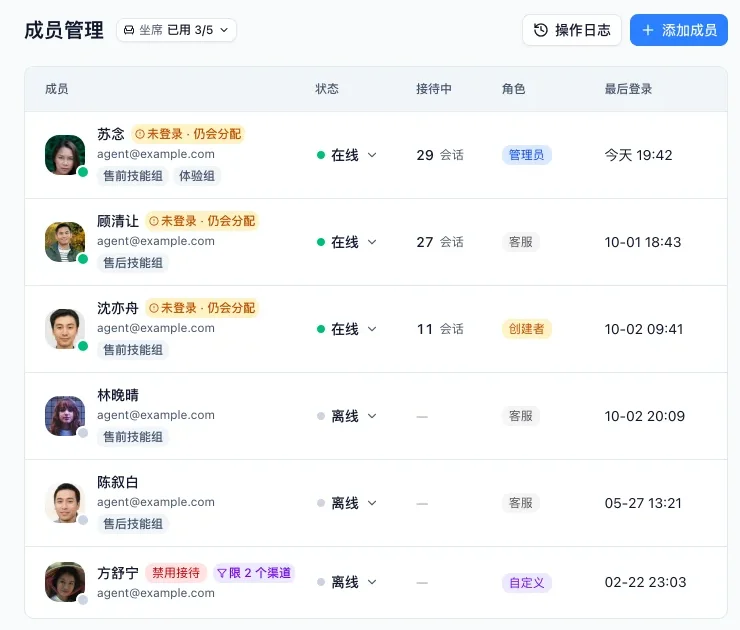Change 陈叙白's 离线 status dropdown
This screenshot has height=630, width=740.
tap(347, 503)
